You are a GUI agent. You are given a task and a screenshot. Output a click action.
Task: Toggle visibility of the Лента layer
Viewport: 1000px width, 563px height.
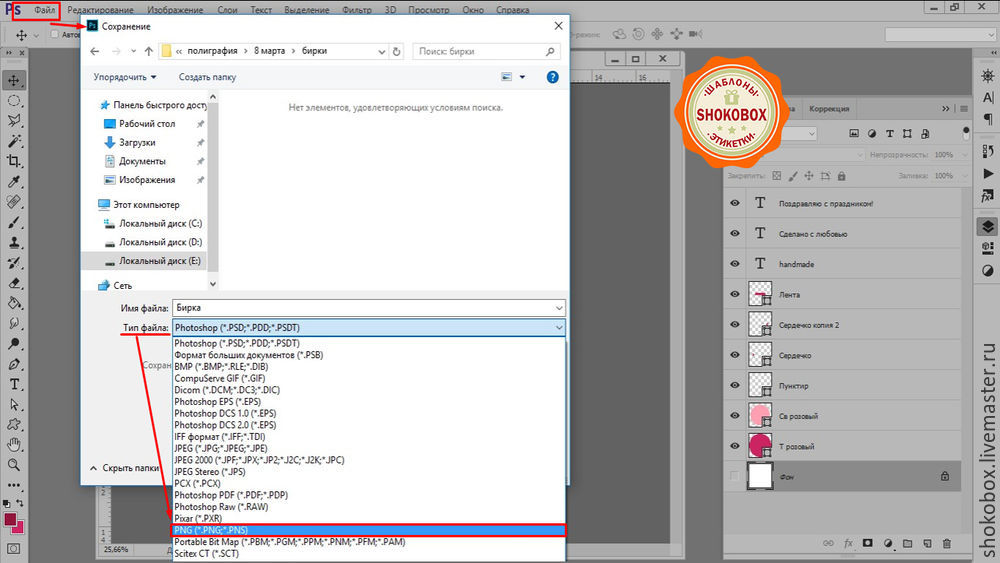click(x=735, y=295)
